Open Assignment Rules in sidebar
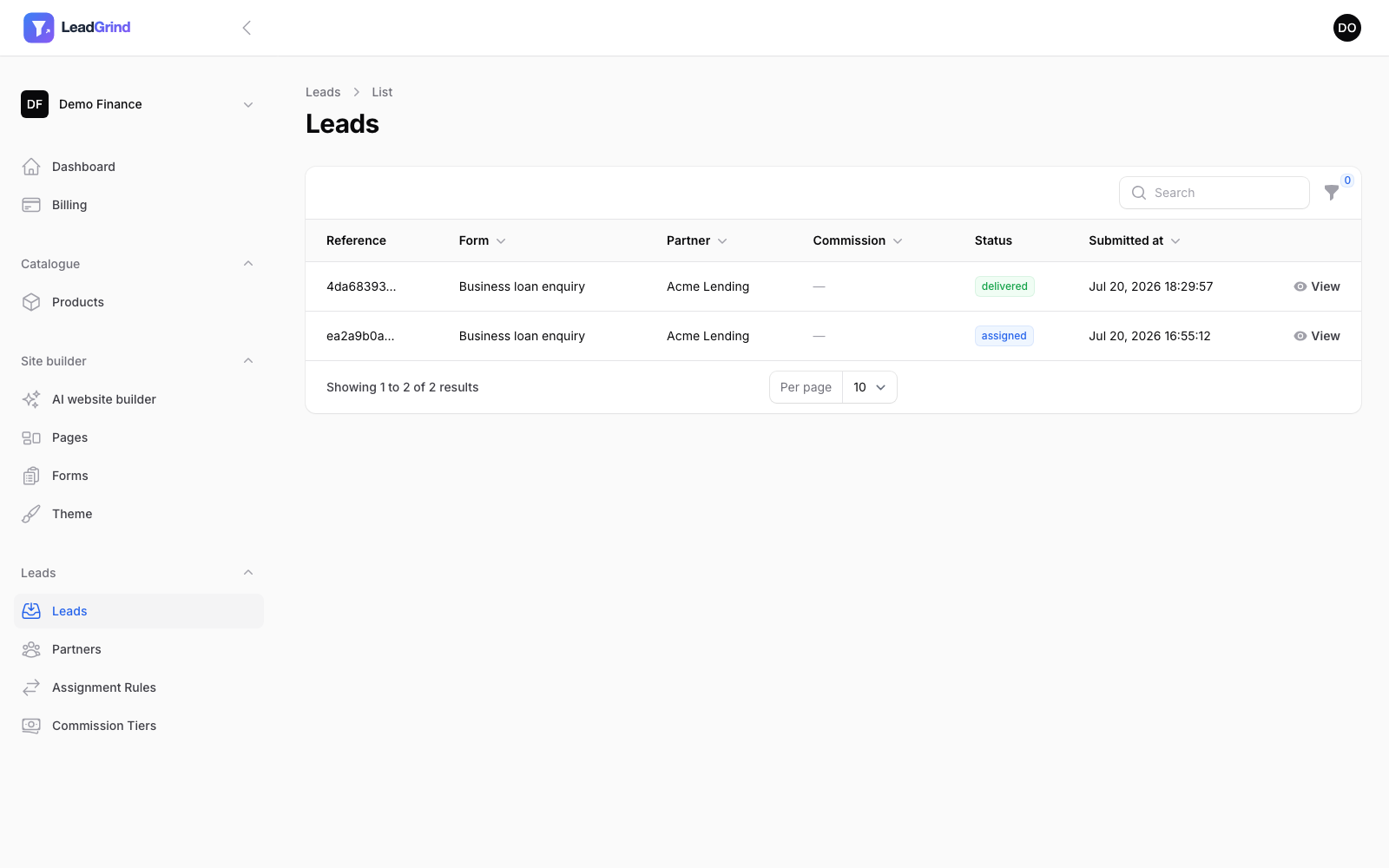This screenshot has width=1389, height=868. click(139, 687)
